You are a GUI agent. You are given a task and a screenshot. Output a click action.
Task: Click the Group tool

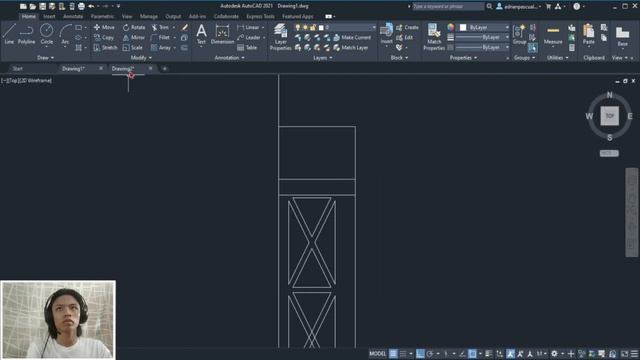pyautogui.click(x=519, y=33)
